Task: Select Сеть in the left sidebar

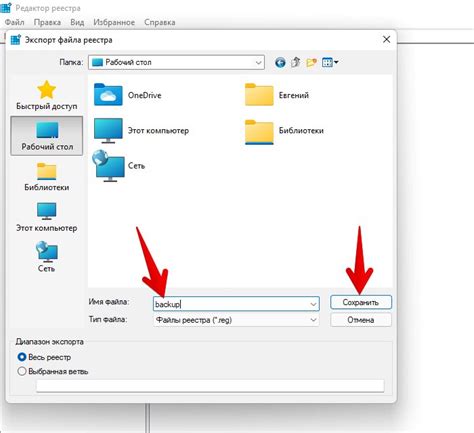Action: (47, 257)
